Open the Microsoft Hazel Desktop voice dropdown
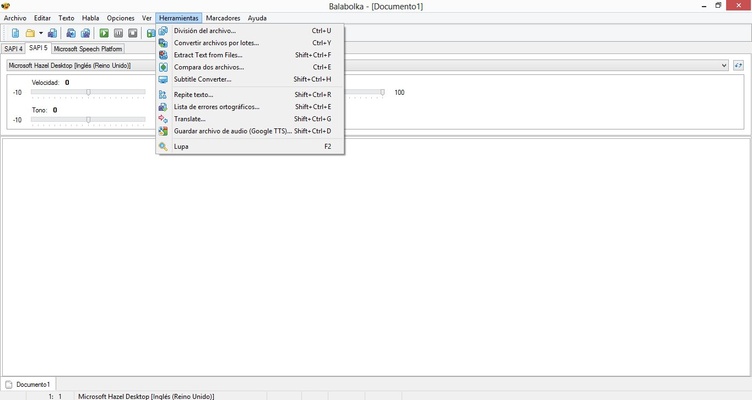 coord(368,65)
